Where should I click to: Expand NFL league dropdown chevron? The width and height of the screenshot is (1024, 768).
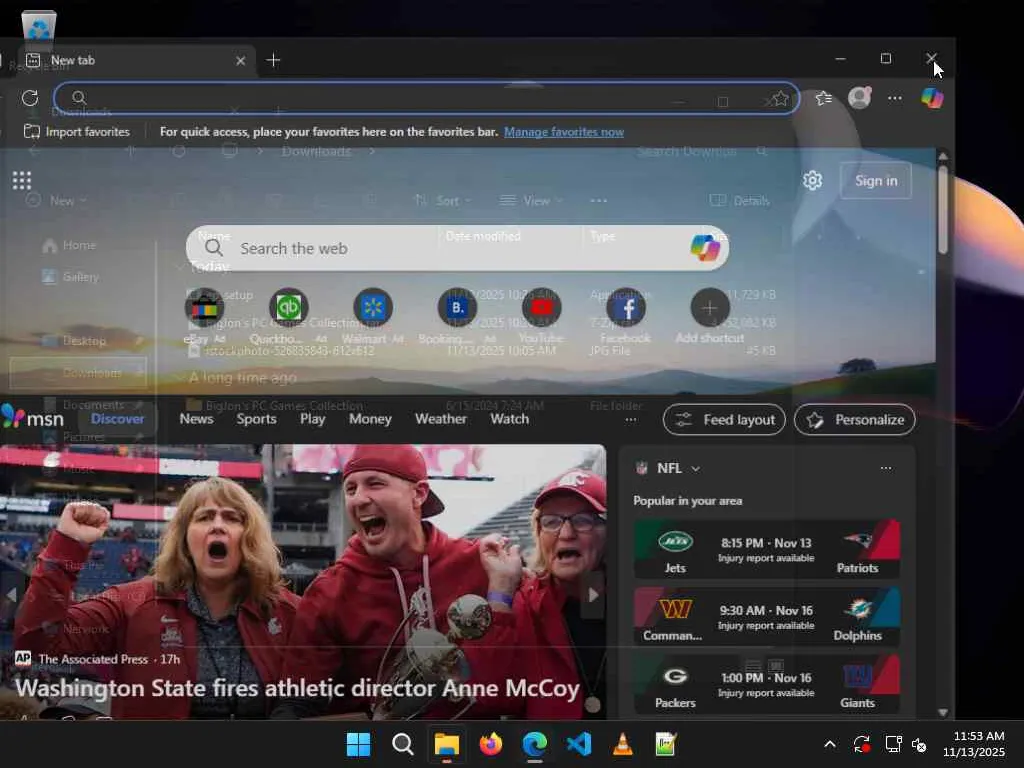tap(696, 468)
